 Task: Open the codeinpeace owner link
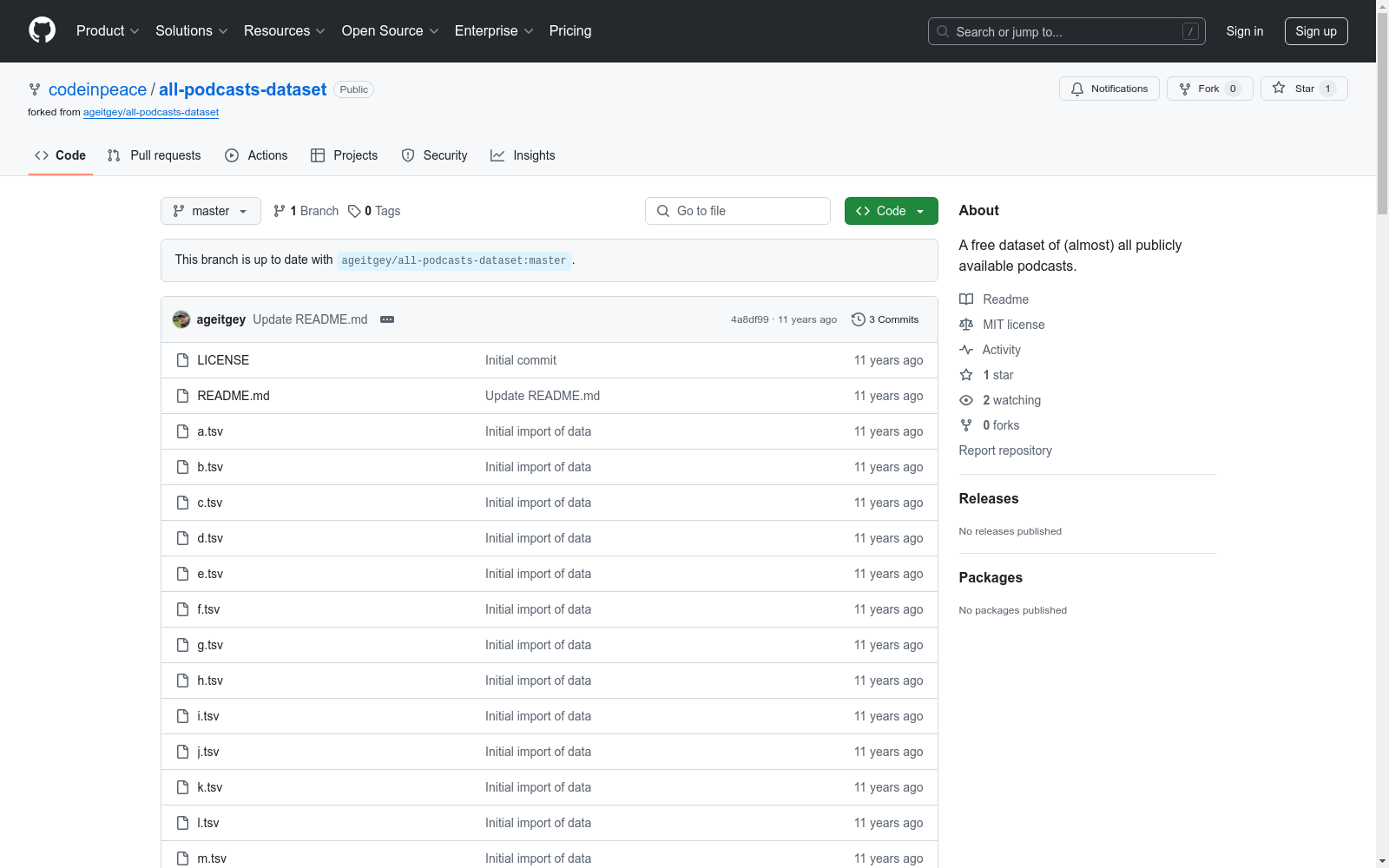pos(97,89)
